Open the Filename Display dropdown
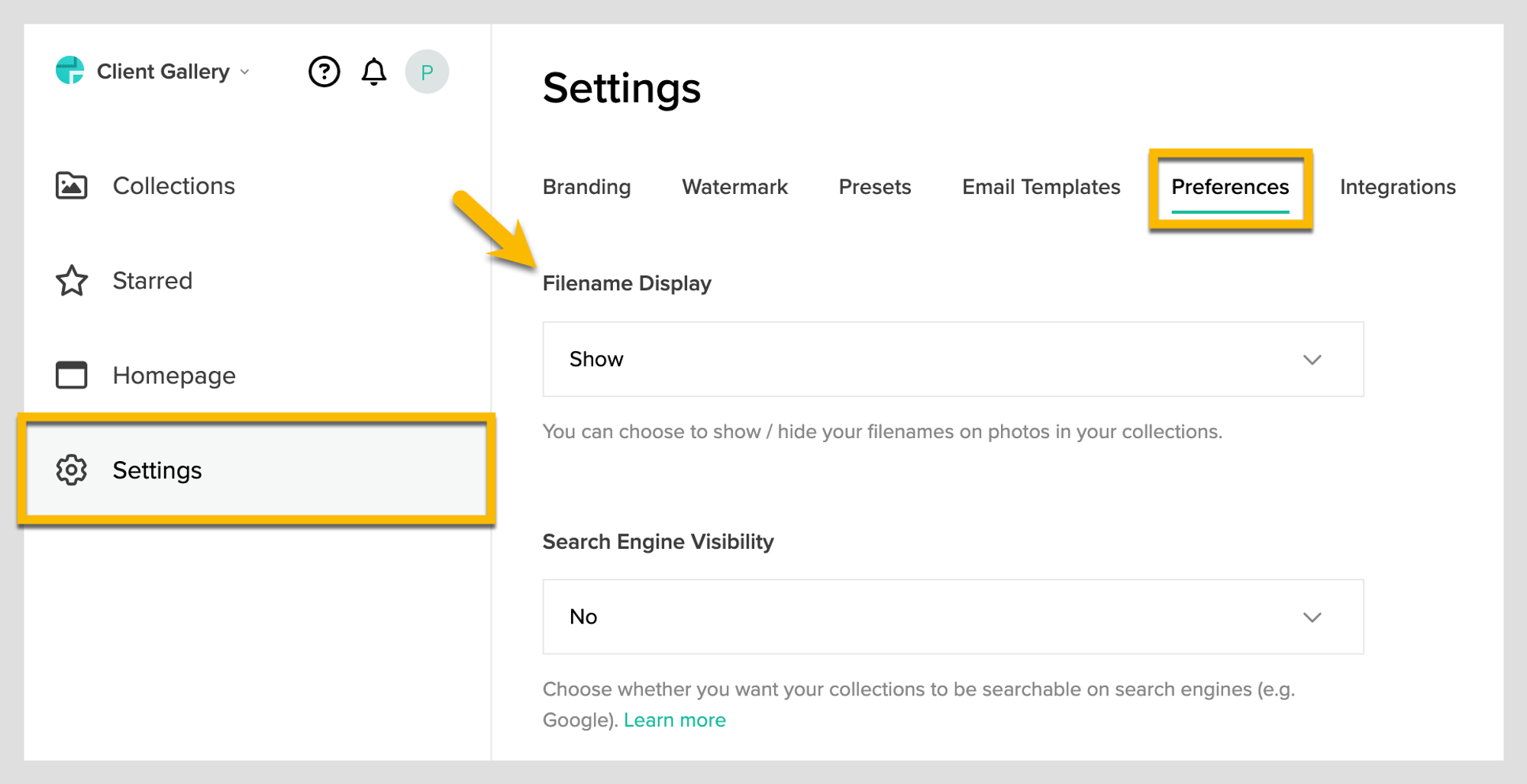 [x=952, y=360]
